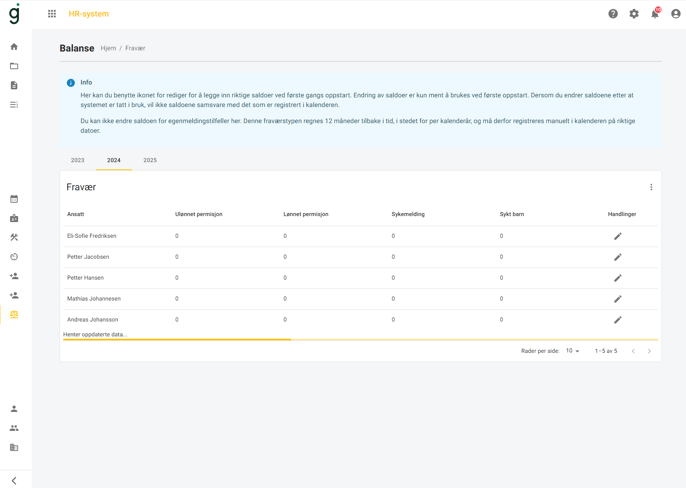Edit balance for Petter Jacobsen
This screenshot has height=488, width=686.
coord(618,257)
